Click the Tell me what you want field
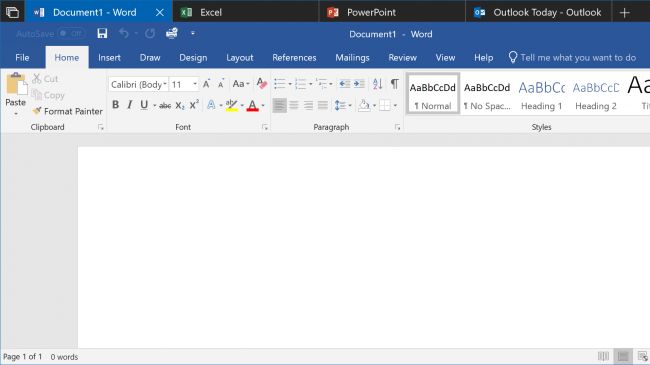650x365 pixels. coord(578,58)
